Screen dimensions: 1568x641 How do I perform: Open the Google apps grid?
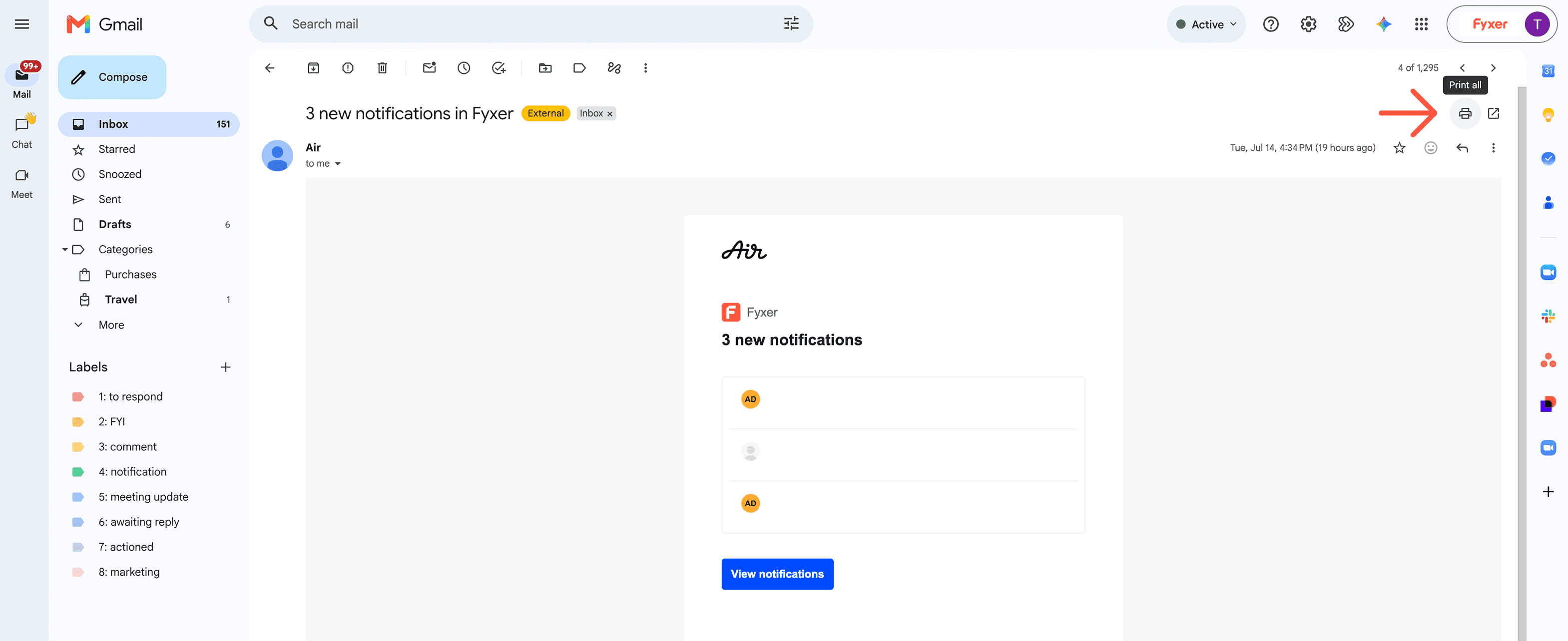1421,24
